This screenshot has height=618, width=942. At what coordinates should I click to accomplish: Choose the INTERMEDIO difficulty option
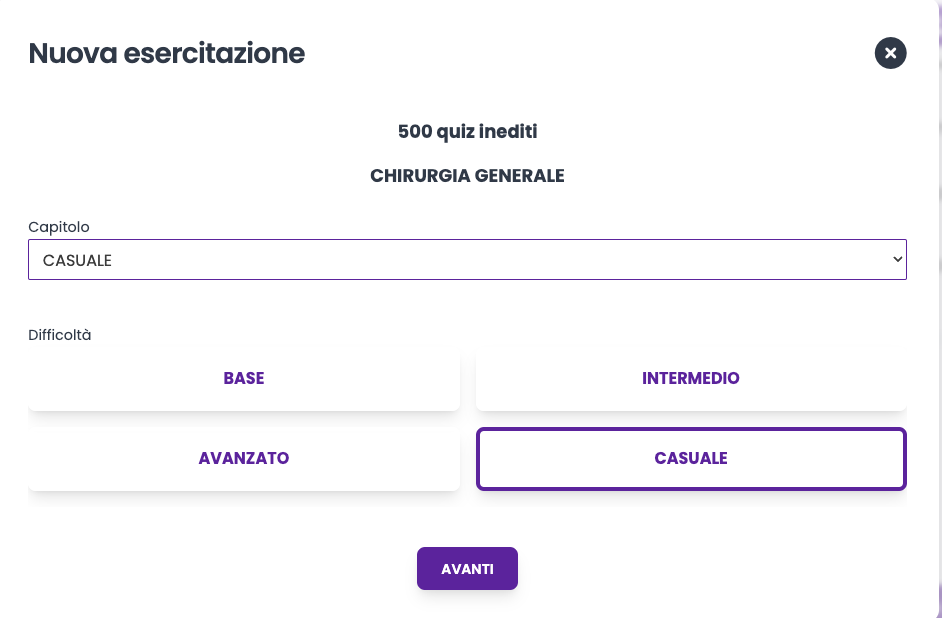pyautogui.click(x=691, y=379)
